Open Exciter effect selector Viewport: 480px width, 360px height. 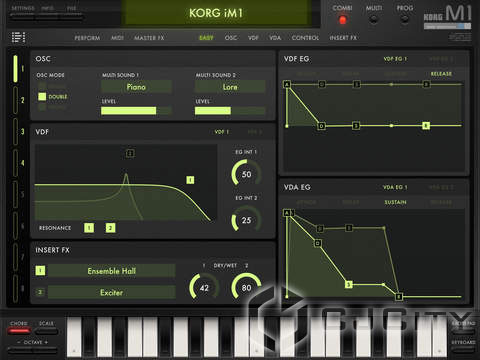pyautogui.click(x=112, y=292)
